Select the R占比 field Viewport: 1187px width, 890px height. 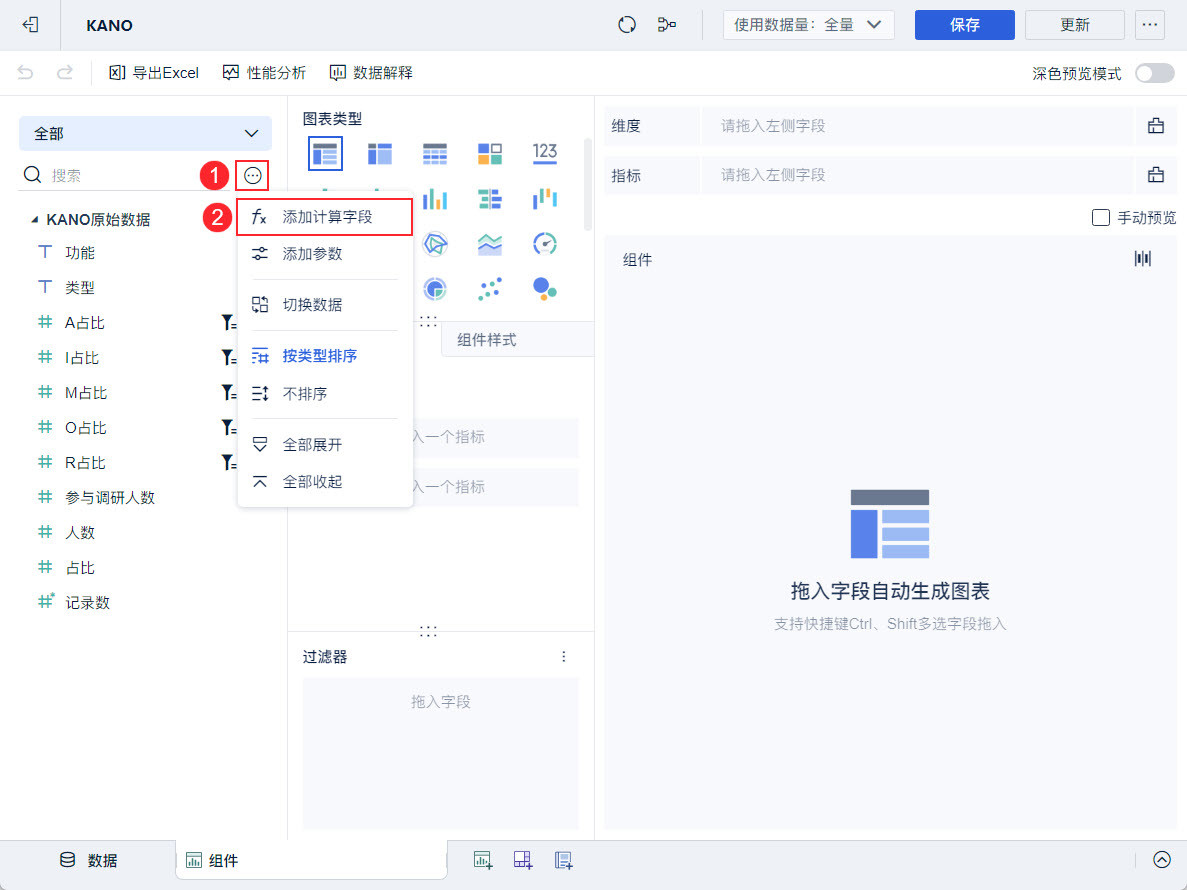pos(85,462)
